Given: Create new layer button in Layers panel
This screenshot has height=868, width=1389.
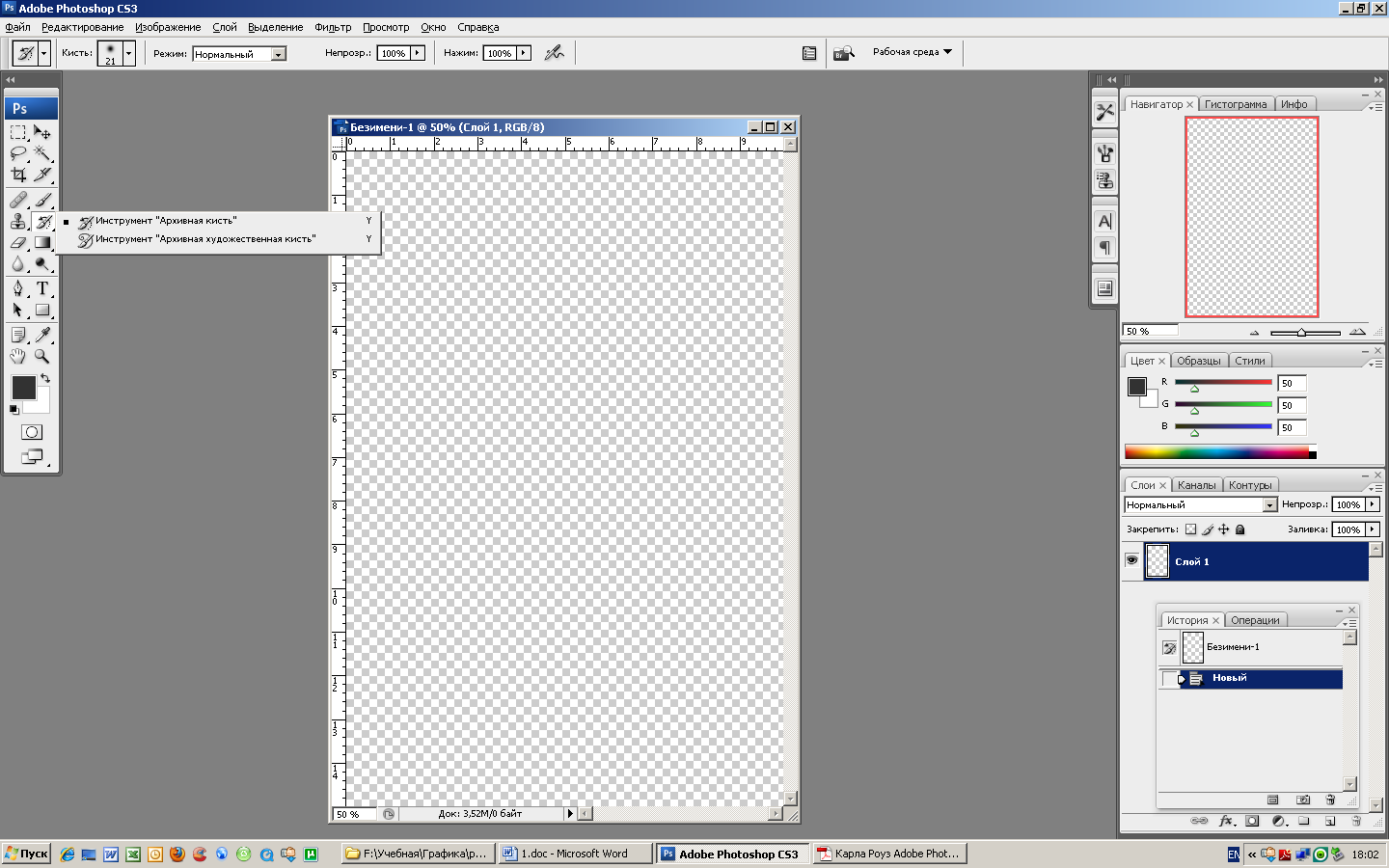Looking at the screenshot, I should pyautogui.click(x=1330, y=822).
